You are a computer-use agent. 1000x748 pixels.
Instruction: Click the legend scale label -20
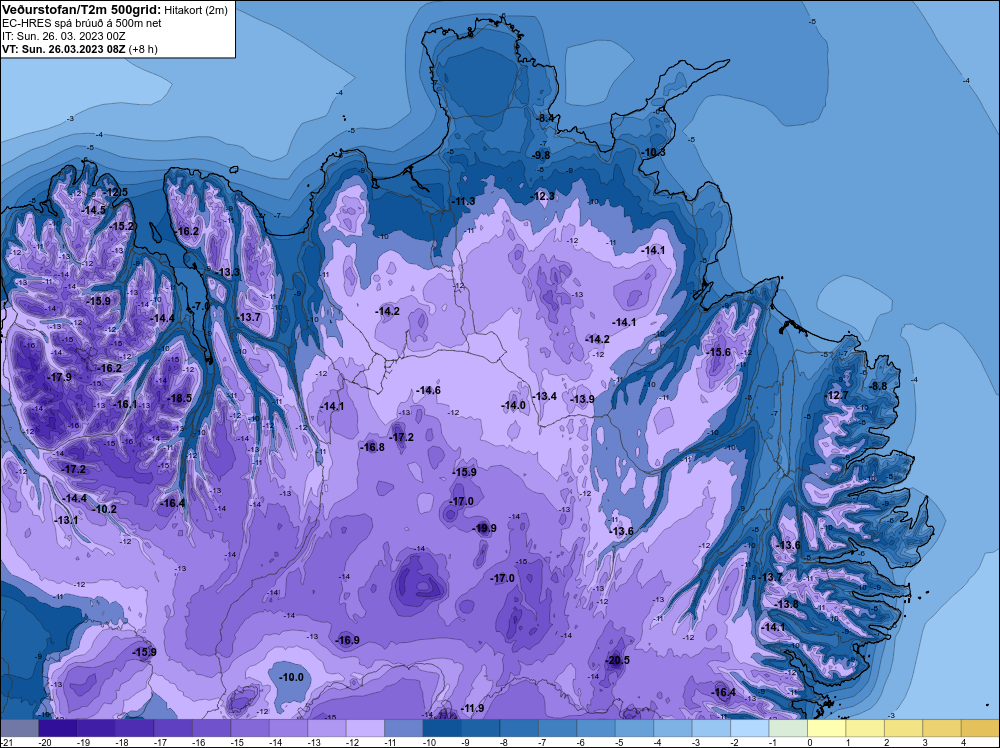point(45,742)
